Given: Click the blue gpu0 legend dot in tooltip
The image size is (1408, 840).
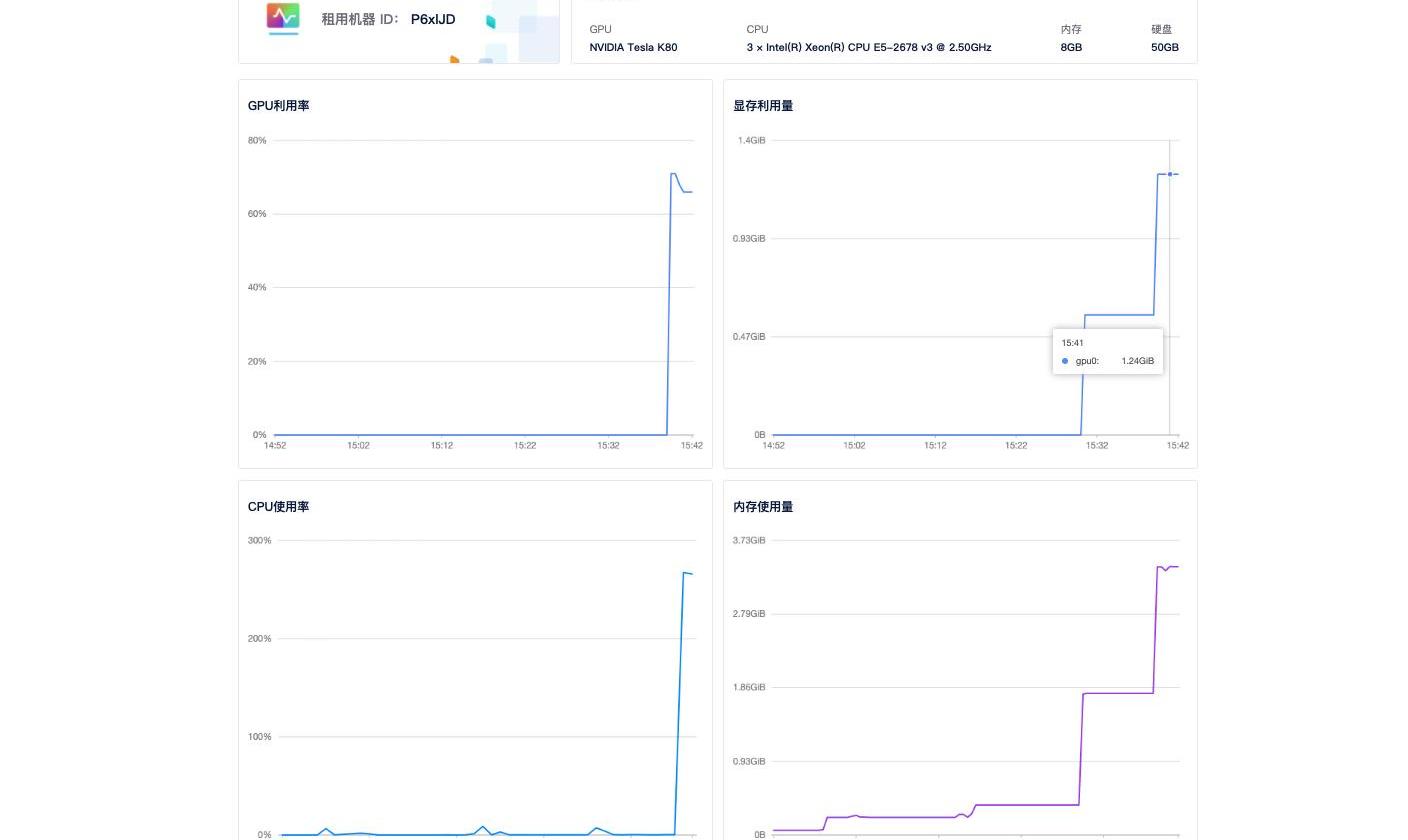Looking at the screenshot, I should point(1065,361).
